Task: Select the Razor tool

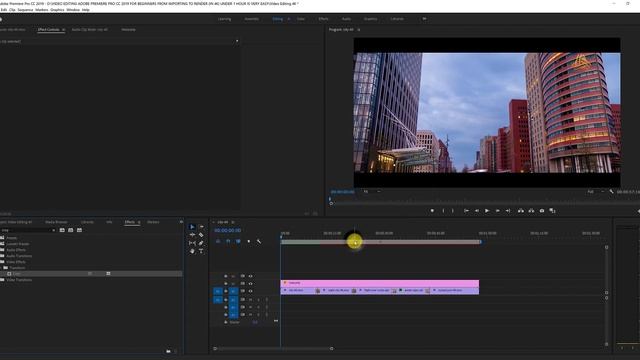Action: [201, 235]
